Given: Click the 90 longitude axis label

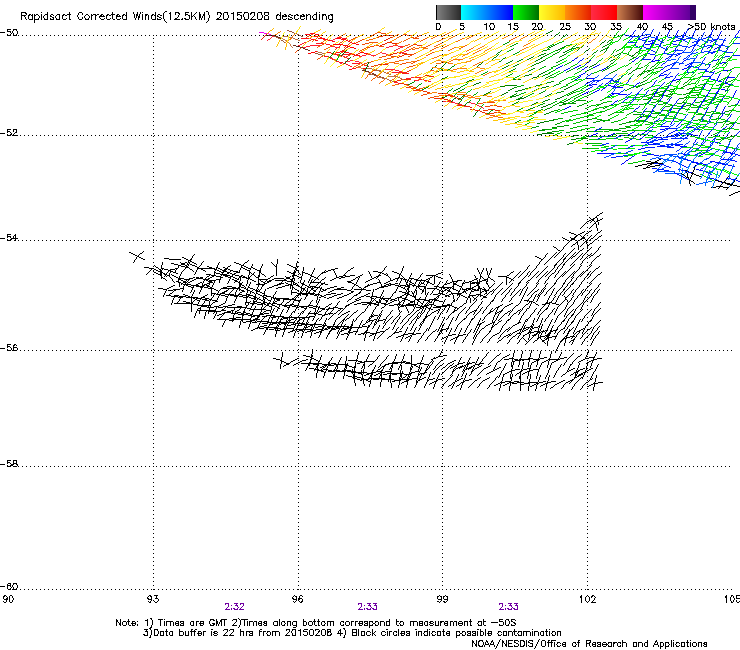Looking at the screenshot, I should (x=8, y=599).
